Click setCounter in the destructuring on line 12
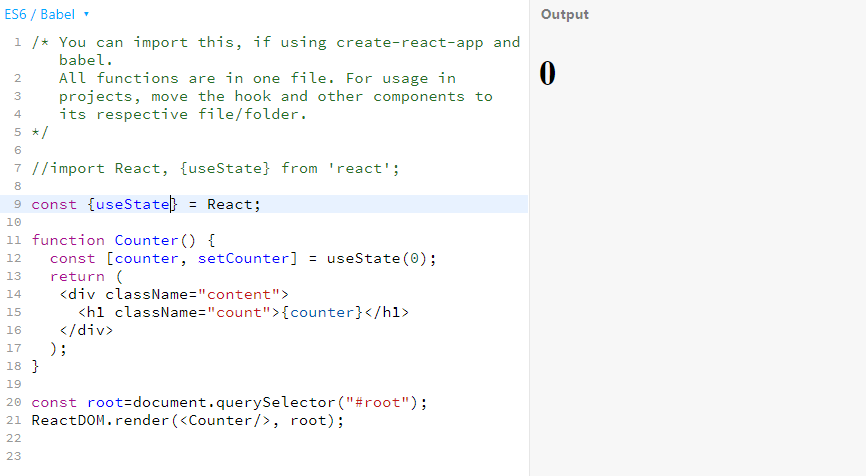This screenshot has width=866, height=476. (x=244, y=258)
